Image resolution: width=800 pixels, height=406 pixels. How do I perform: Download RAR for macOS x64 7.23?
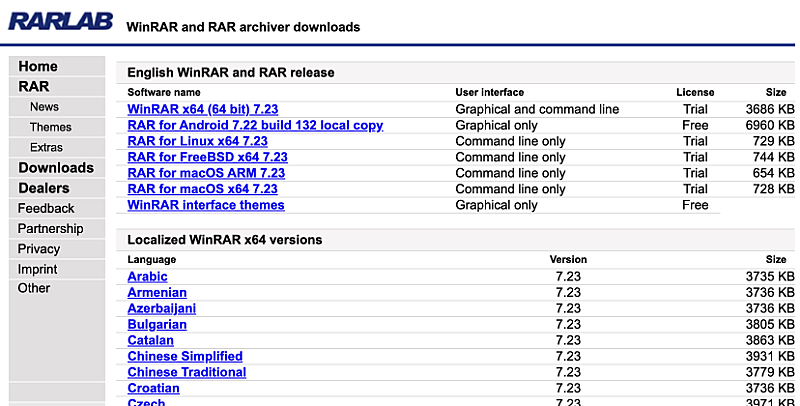coord(203,189)
